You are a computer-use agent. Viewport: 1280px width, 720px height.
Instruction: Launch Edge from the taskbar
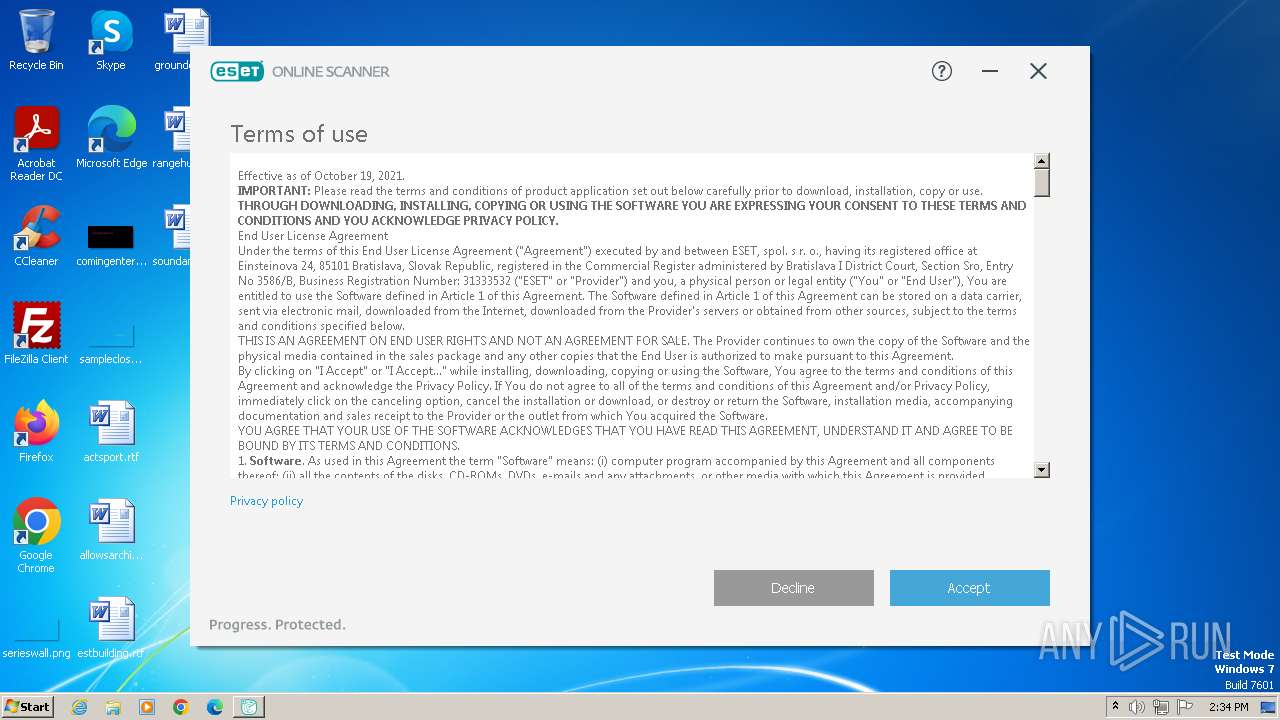(215, 707)
